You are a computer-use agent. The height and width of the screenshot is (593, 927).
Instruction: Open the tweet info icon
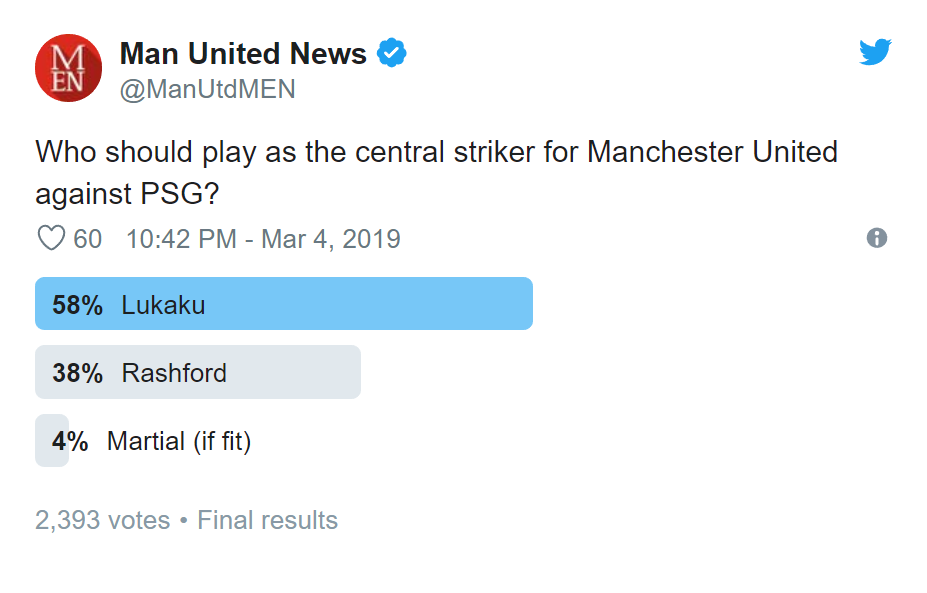pos(877,238)
